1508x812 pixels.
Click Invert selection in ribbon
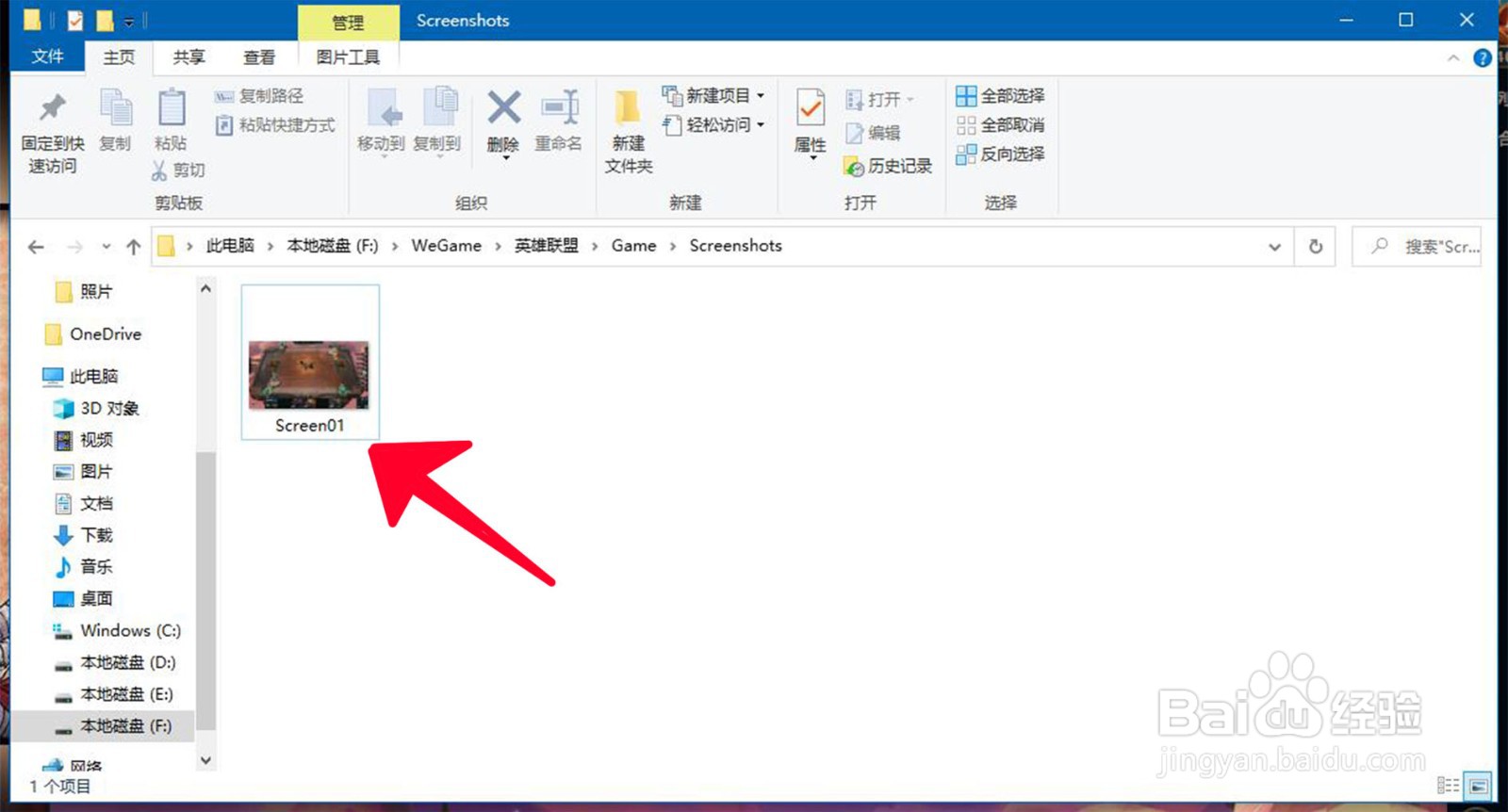(1000, 154)
